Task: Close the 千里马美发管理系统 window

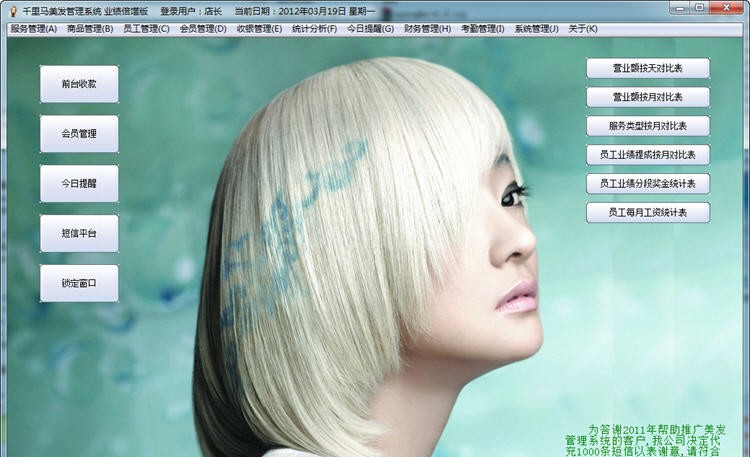Action: click(726, 7)
